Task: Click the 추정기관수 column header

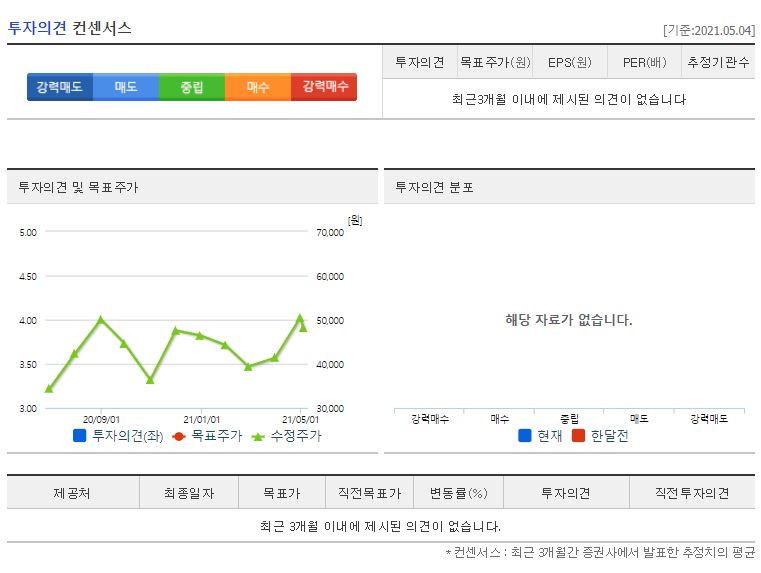Action: coord(718,62)
